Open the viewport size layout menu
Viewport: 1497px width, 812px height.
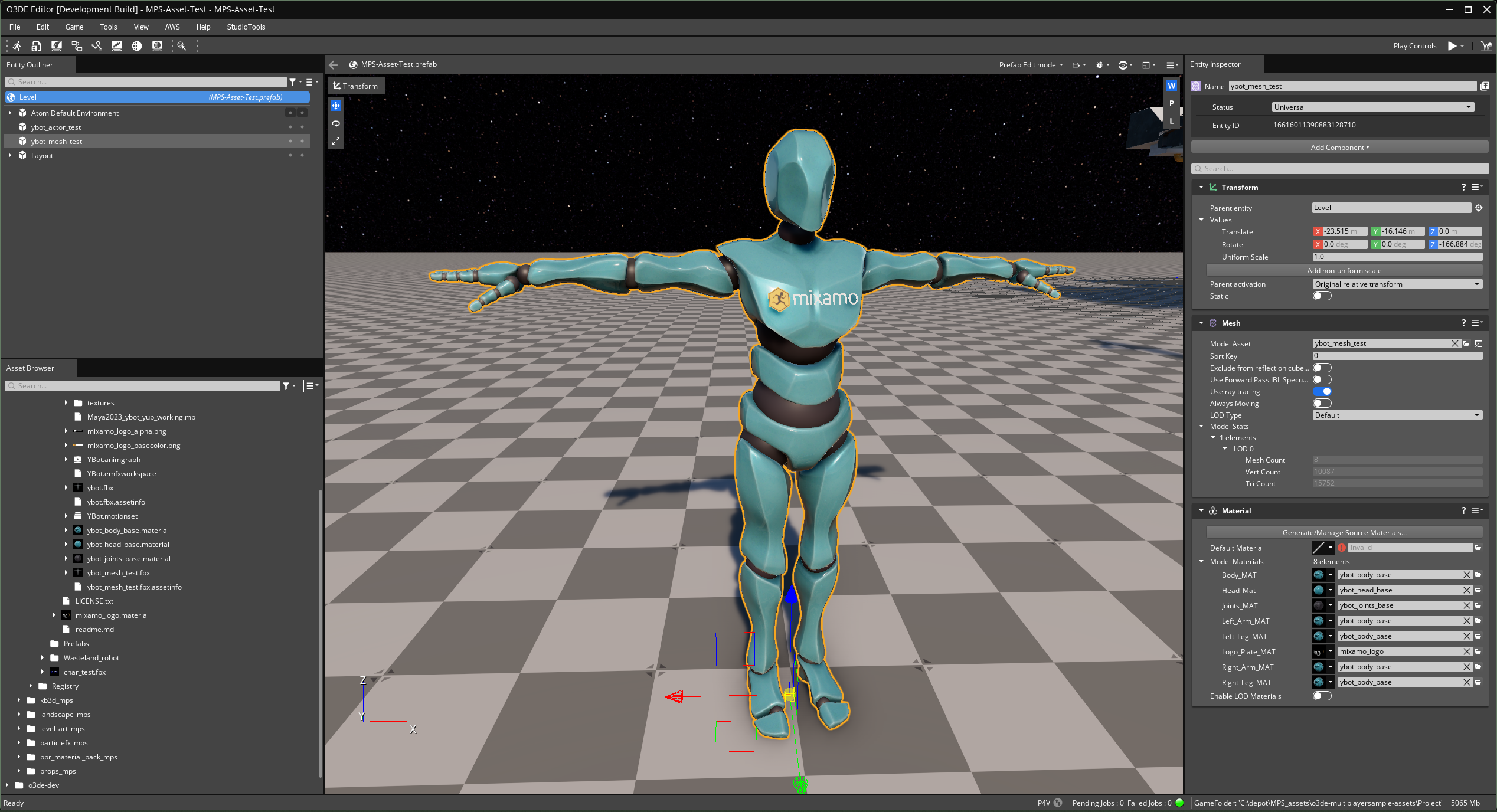coord(1149,65)
